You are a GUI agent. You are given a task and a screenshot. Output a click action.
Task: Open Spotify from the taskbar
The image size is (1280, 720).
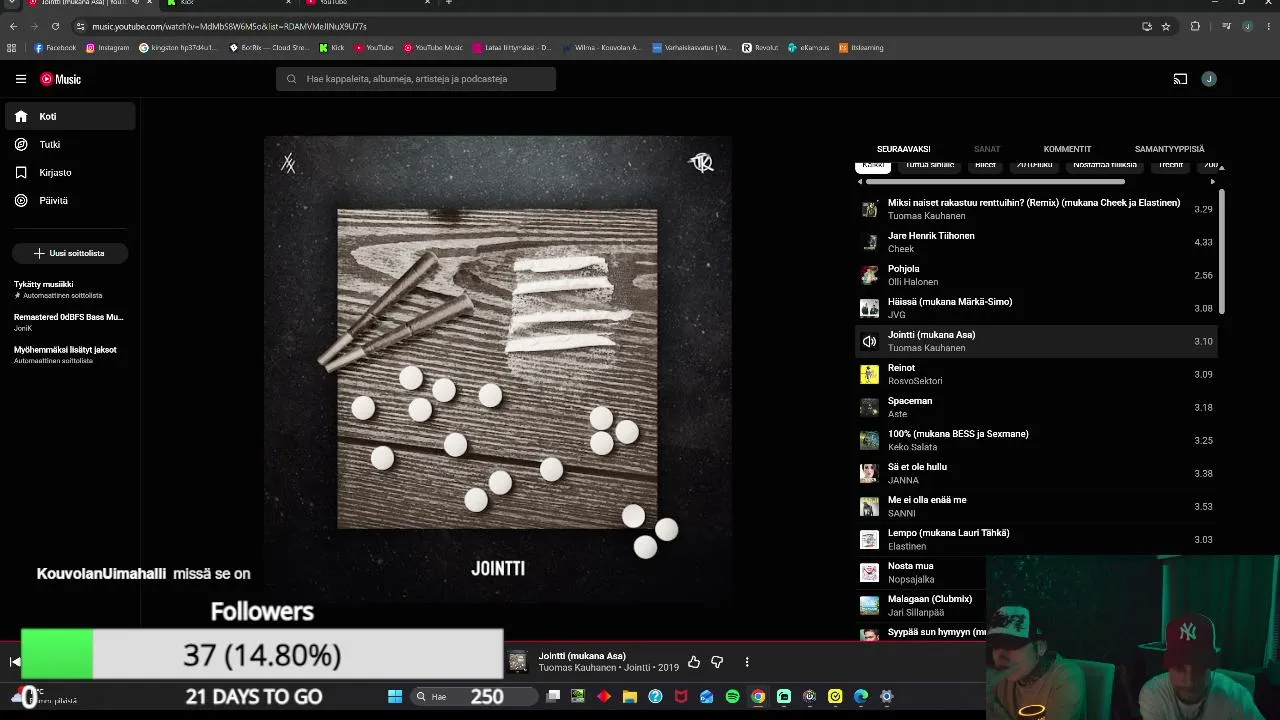pos(732,696)
